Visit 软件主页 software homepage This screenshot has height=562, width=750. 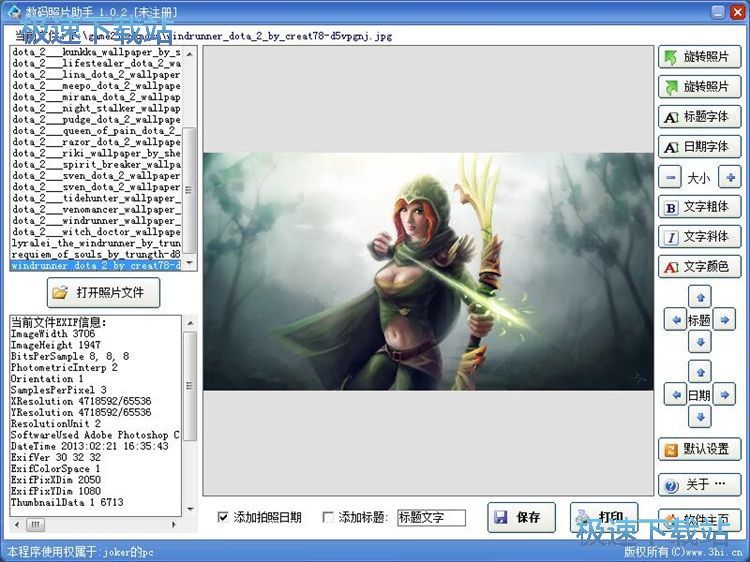pyautogui.click(x=699, y=520)
